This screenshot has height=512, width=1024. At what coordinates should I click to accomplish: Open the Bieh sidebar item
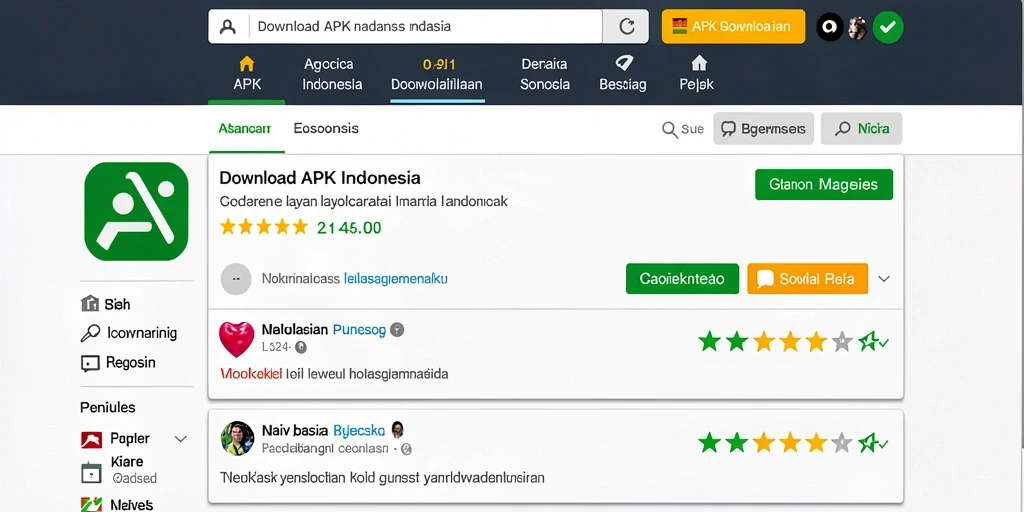point(106,304)
